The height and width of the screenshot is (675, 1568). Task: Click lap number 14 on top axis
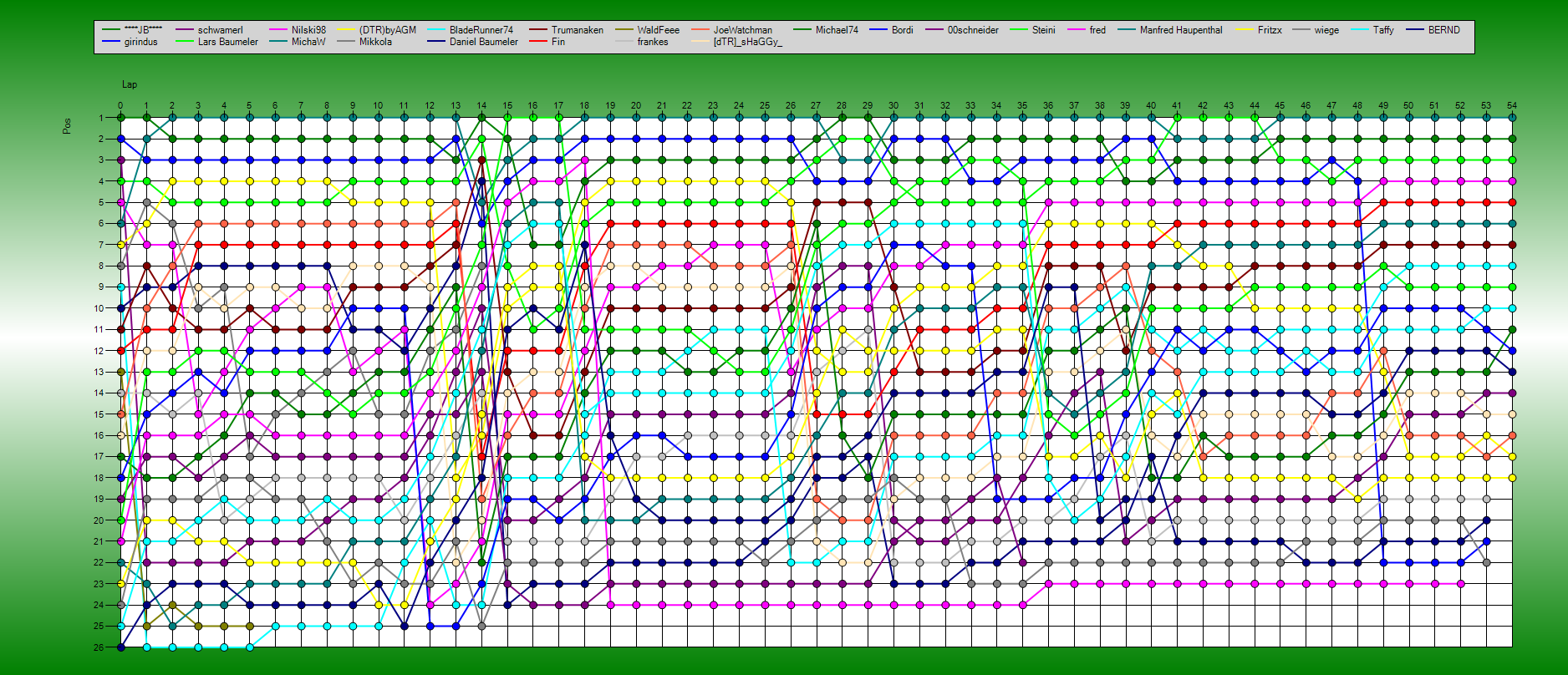click(x=481, y=106)
